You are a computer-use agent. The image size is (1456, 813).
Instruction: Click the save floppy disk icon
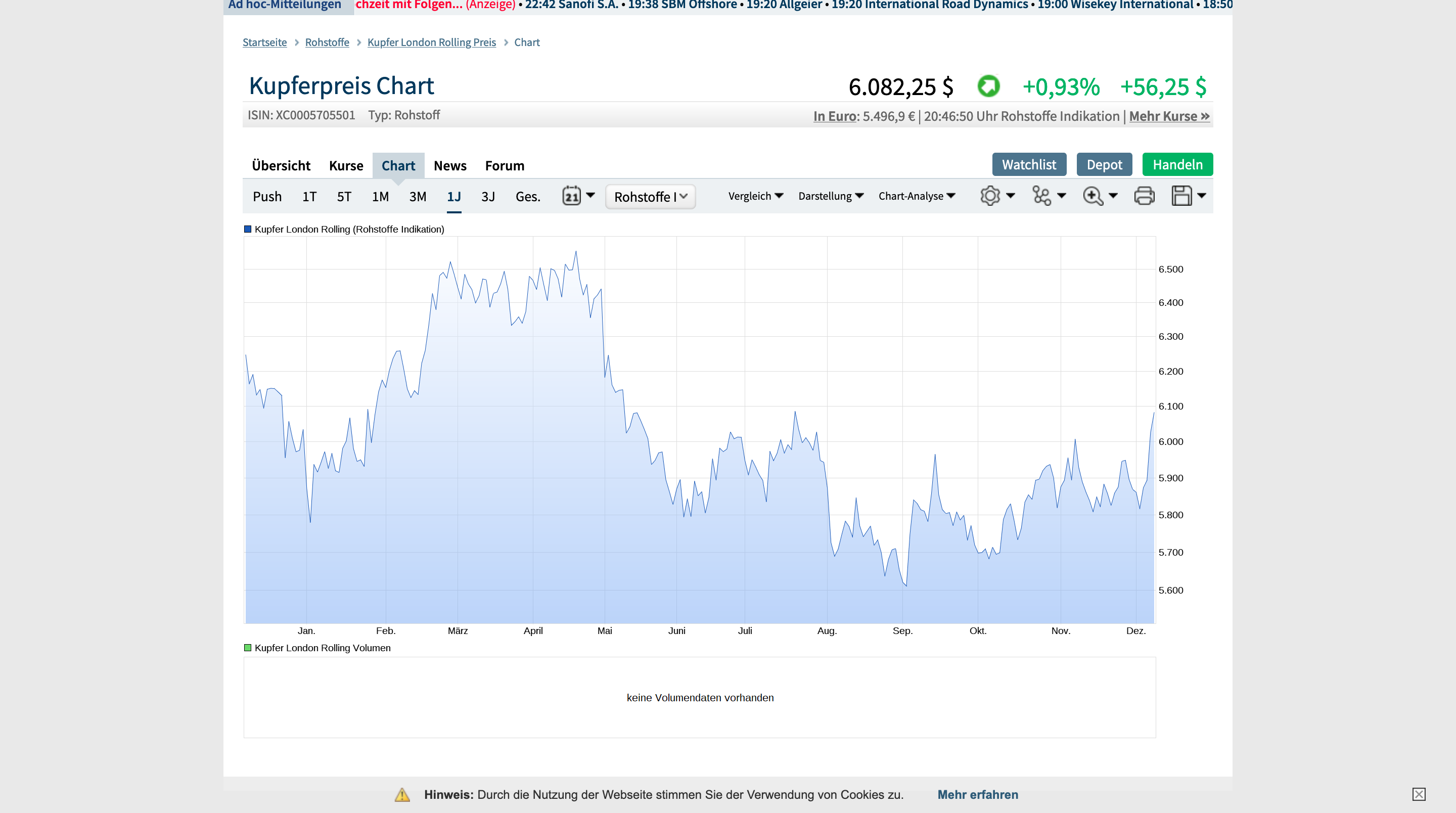[x=1181, y=196]
